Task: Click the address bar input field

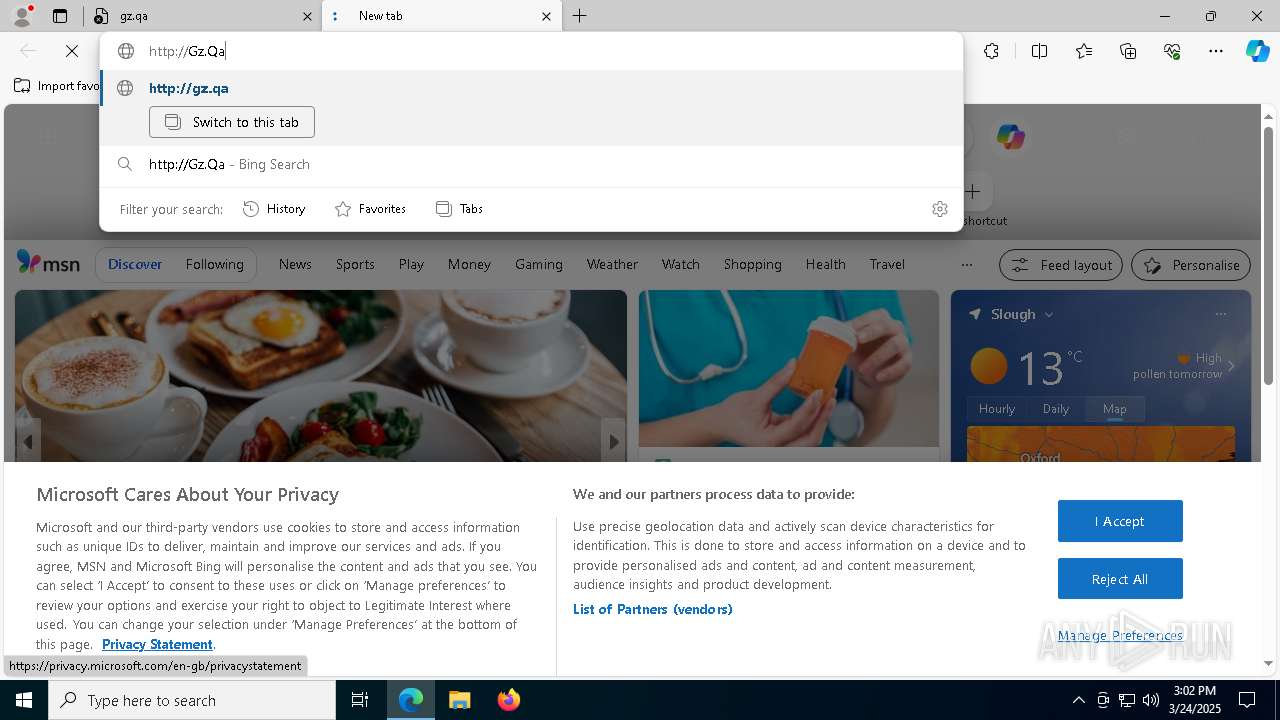Action: tap(531, 51)
